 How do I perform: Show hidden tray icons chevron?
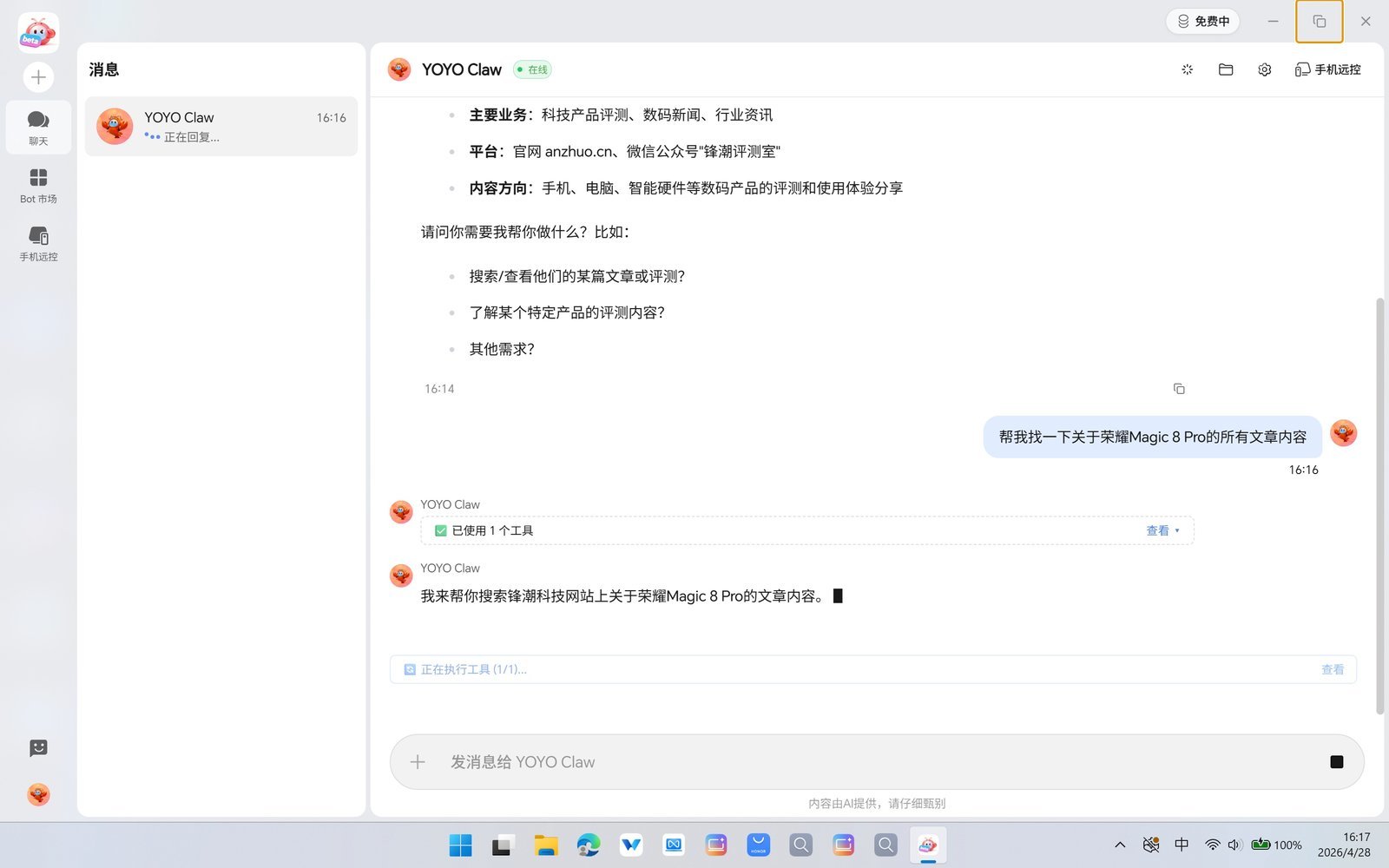(x=1120, y=845)
